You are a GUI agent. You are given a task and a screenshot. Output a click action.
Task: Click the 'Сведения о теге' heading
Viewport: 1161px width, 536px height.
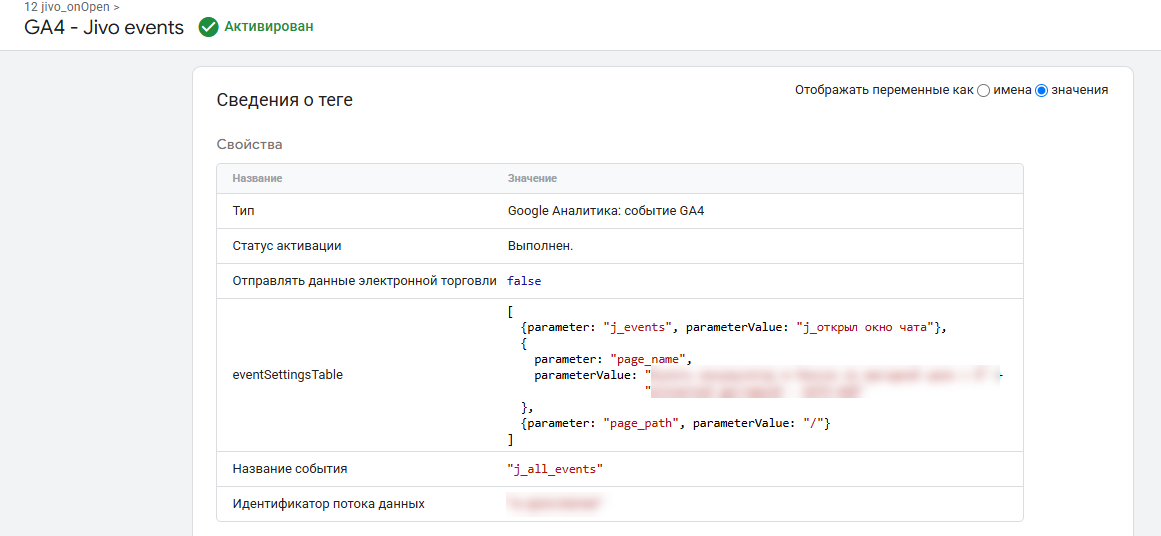click(284, 101)
